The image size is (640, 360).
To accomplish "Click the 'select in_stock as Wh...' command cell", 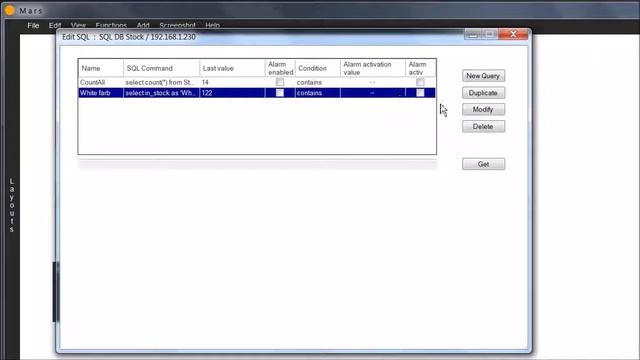I will coord(161,93).
